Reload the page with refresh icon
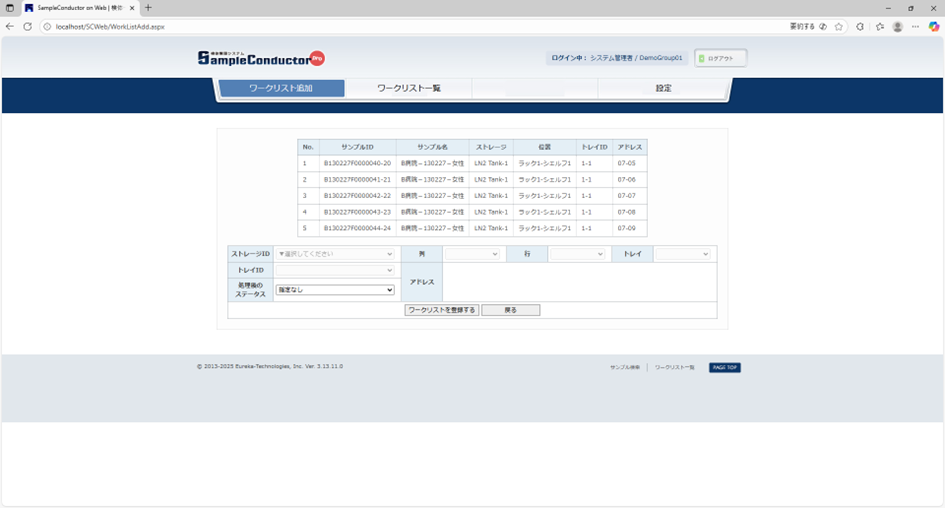Screen dimensions: 945x508 (x=27, y=26)
